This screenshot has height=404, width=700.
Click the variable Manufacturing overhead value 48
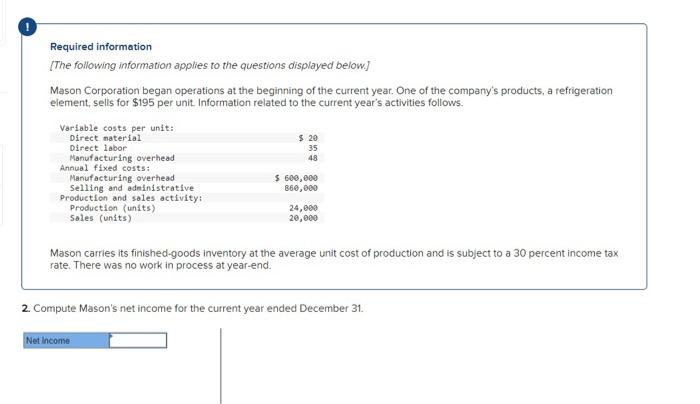coord(313,158)
